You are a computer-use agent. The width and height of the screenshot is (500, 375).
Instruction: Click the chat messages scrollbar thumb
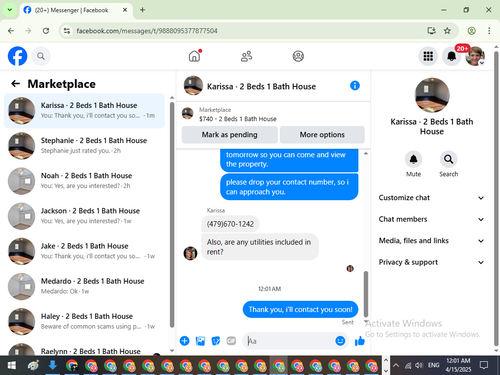pos(366,294)
